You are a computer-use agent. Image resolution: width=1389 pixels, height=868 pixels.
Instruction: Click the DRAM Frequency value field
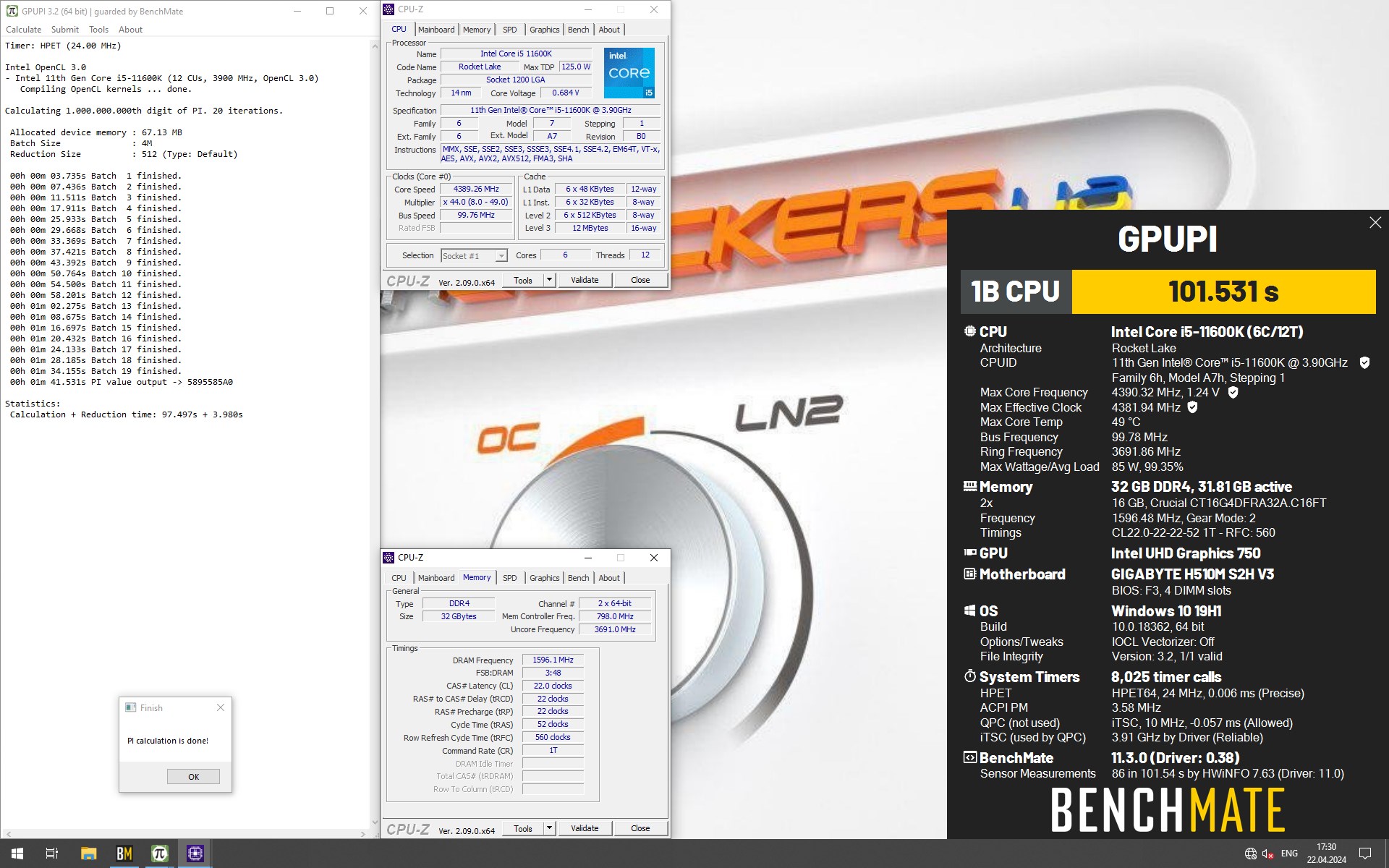pyautogui.click(x=553, y=660)
